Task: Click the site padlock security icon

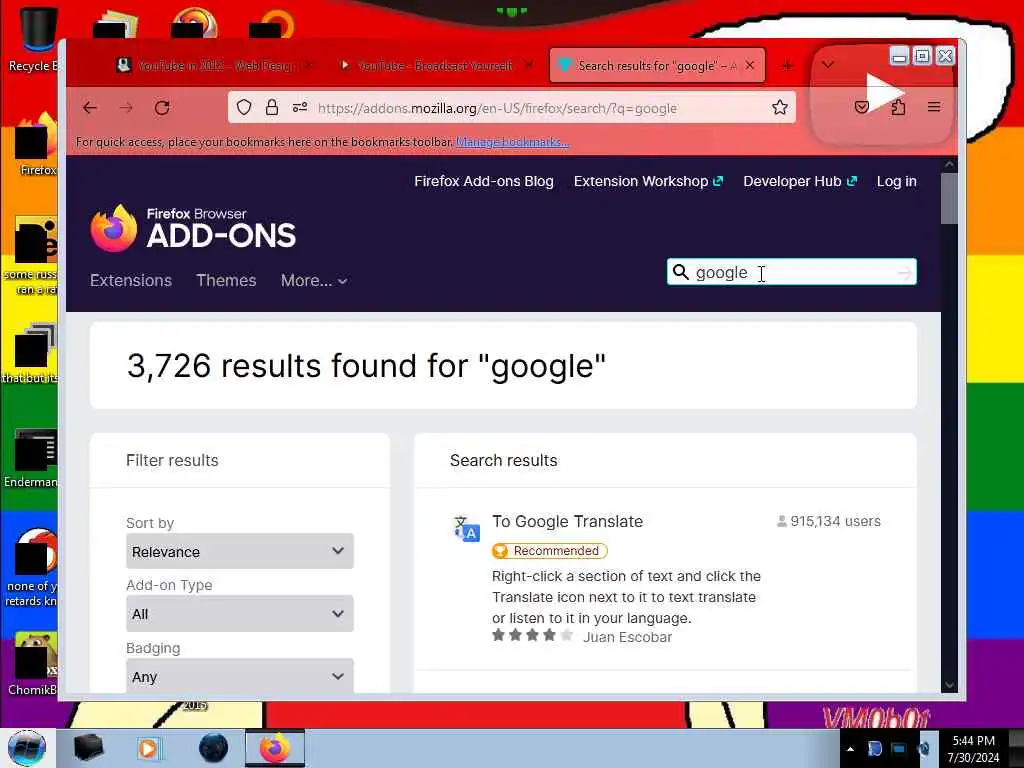Action: (x=272, y=107)
